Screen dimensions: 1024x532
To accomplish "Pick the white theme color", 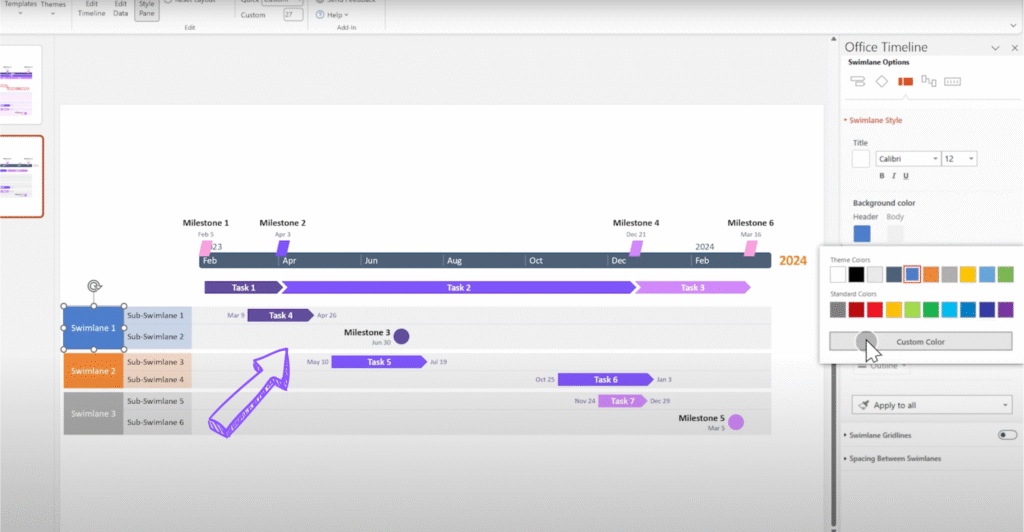I will (838, 274).
